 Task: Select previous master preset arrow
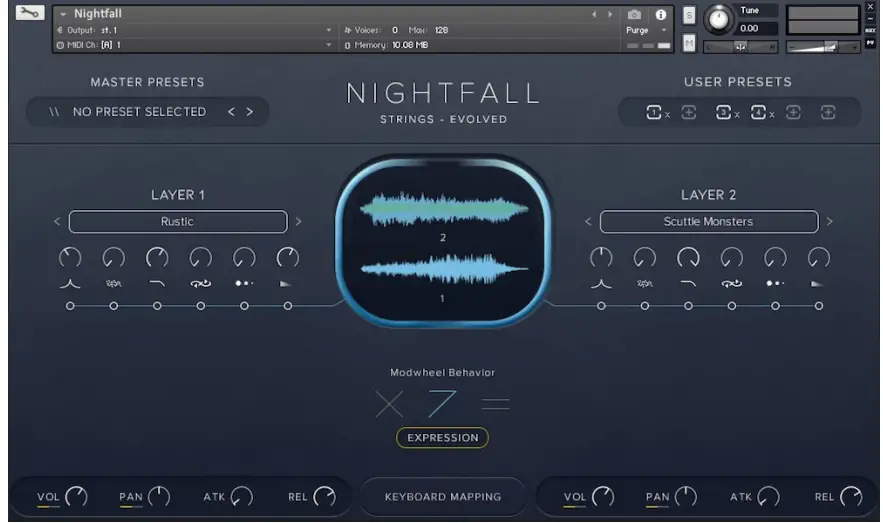click(x=231, y=112)
